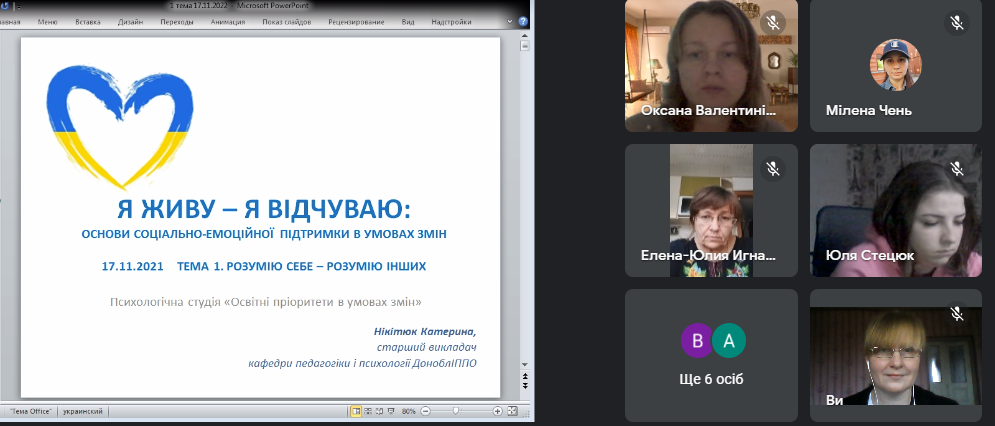Open the Вставка ribbon tab
995x426 pixels.
point(88,22)
